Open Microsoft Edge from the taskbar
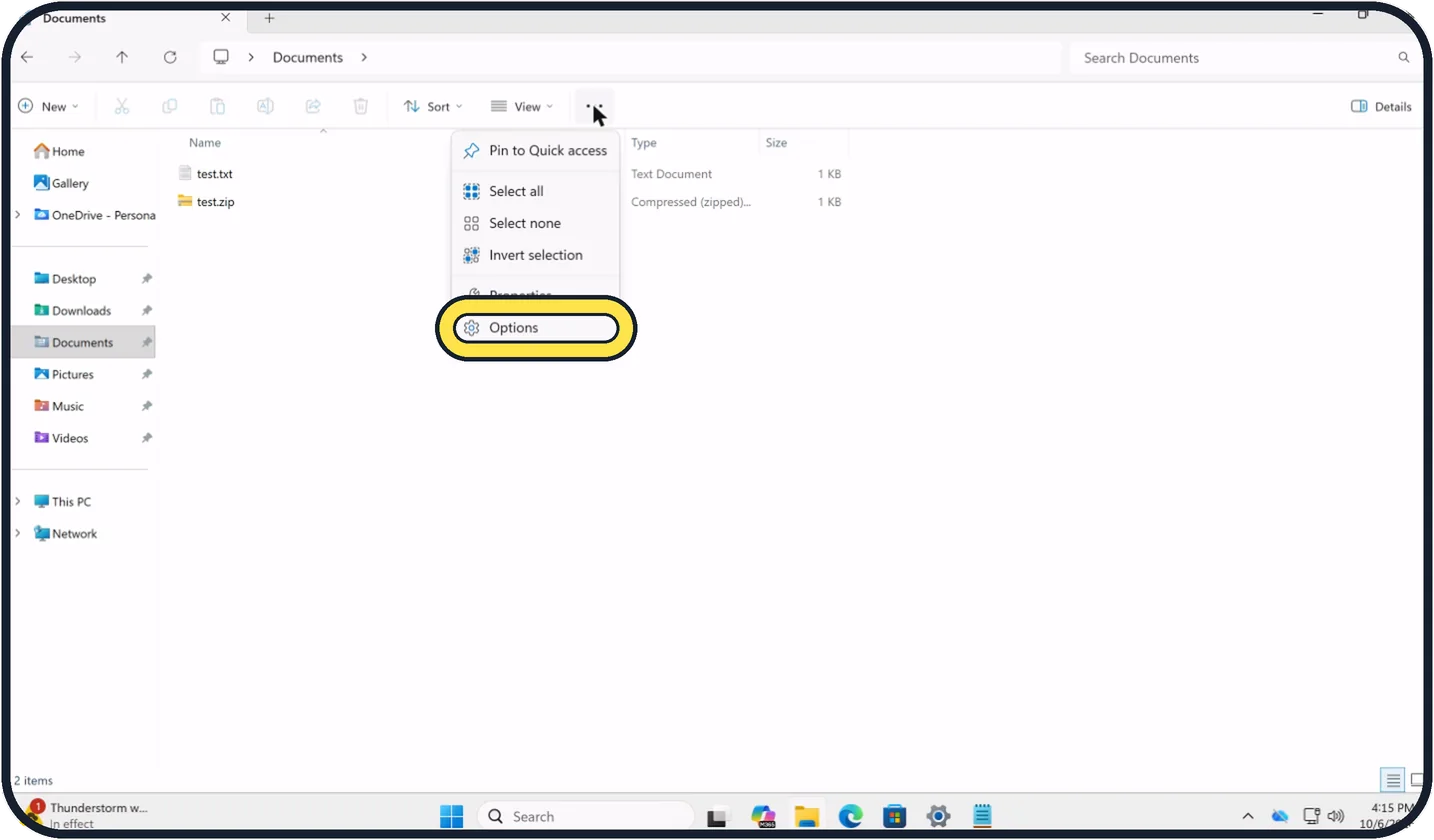Image resolution: width=1434 pixels, height=840 pixels. pyautogui.click(x=850, y=816)
